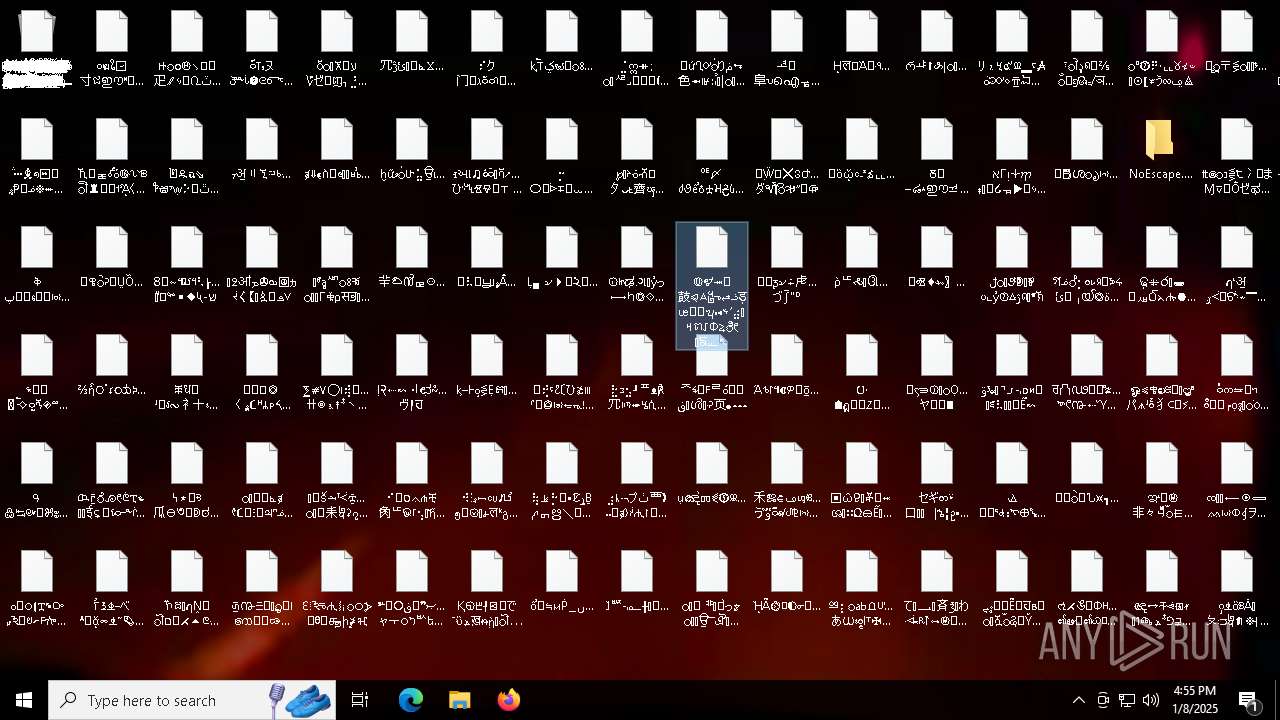
Task: Open the Windows Start menu
Action: click(24, 700)
